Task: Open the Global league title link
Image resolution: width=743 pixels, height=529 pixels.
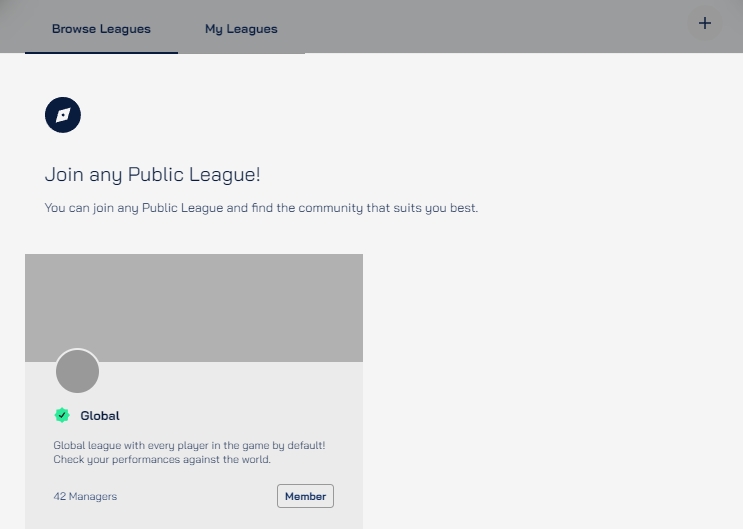Action: click(100, 415)
